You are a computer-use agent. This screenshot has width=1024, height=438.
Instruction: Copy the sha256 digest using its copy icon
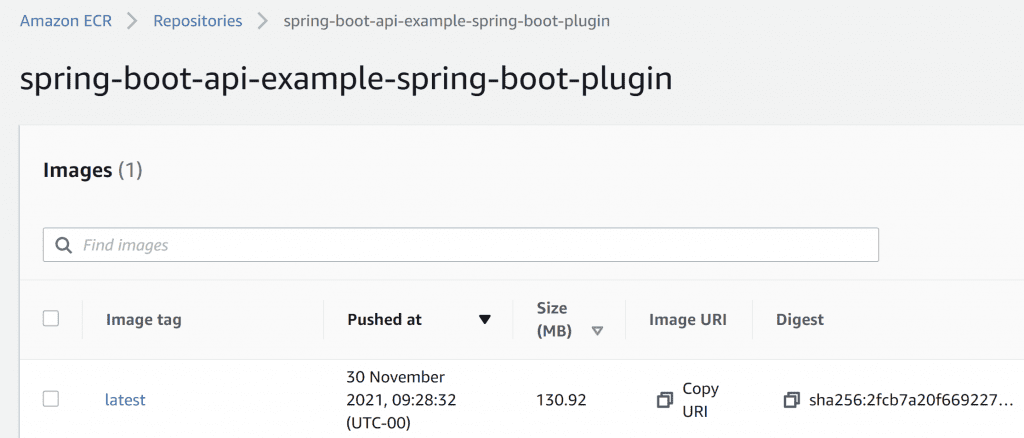click(x=791, y=400)
